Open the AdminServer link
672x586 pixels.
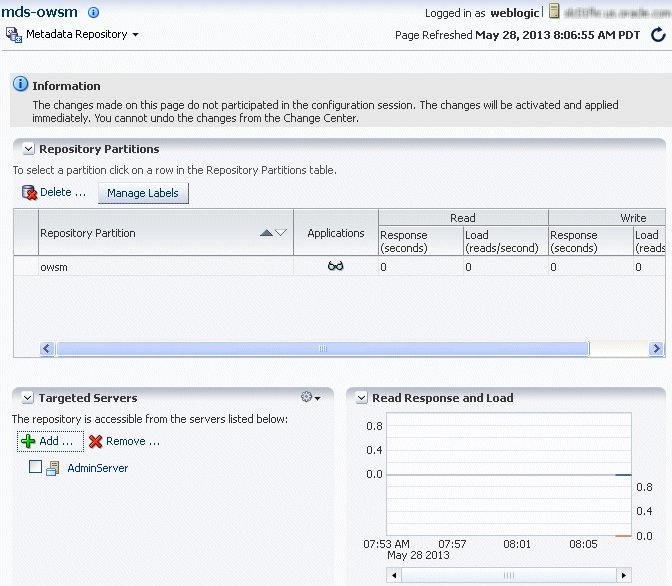tap(98, 468)
